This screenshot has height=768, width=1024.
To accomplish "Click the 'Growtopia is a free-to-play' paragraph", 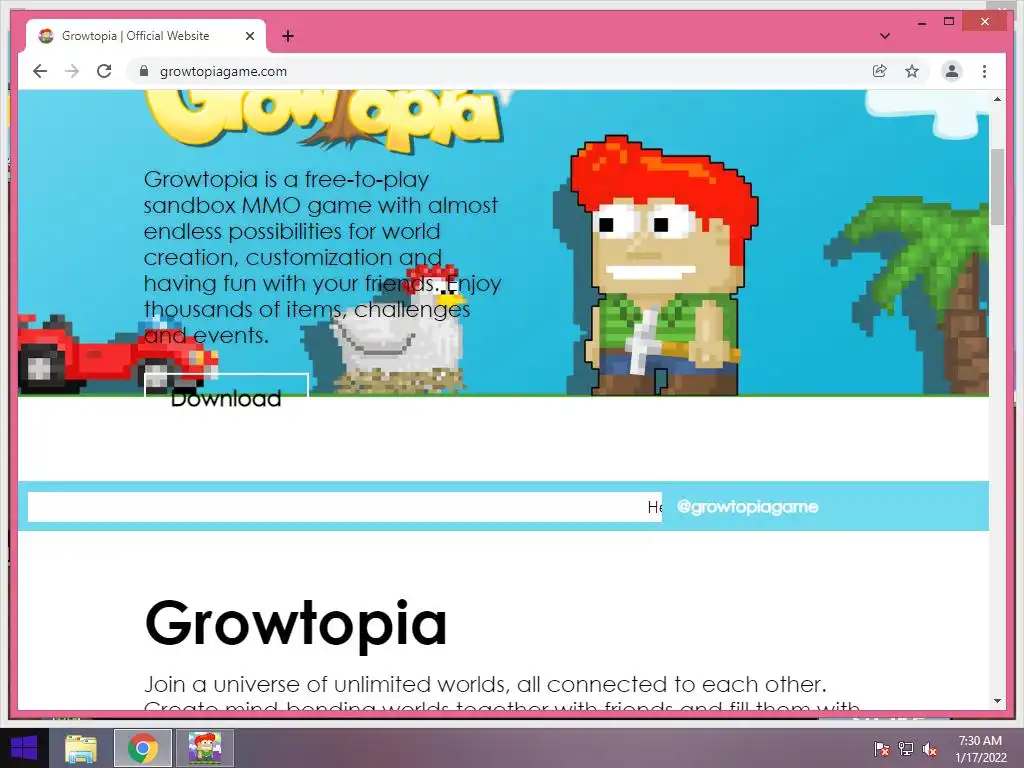I will [x=323, y=257].
